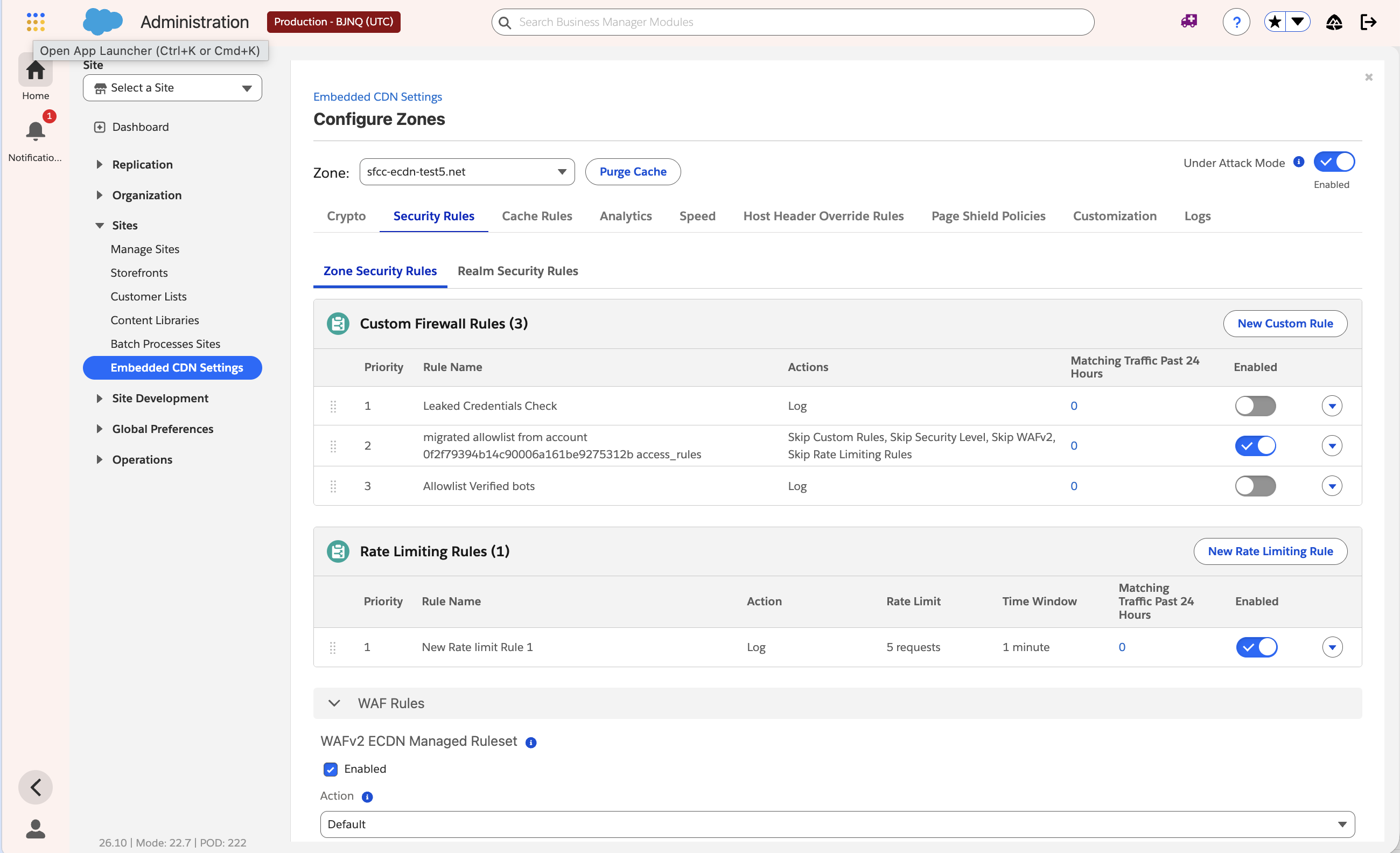The width and height of the screenshot is (1400, 853).
Task: Open row menu for New Rate limit Rule 1
Action: 1332,647
